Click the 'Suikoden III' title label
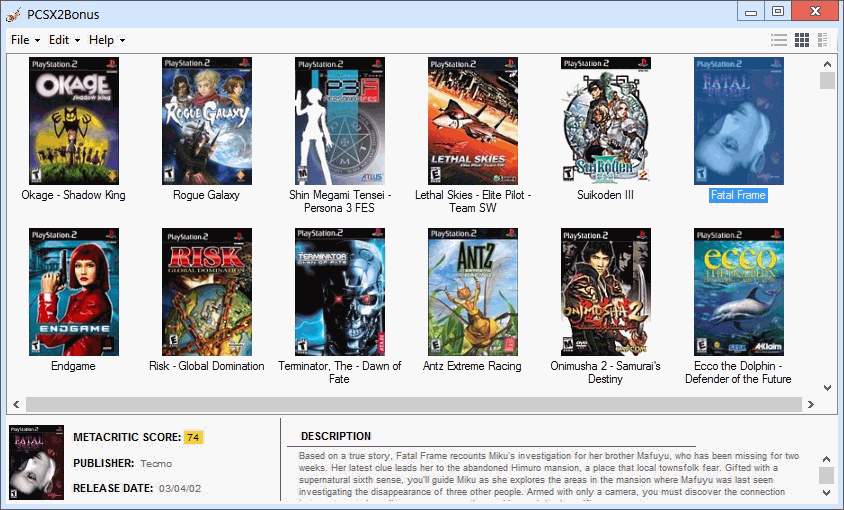 click(605, 195)
